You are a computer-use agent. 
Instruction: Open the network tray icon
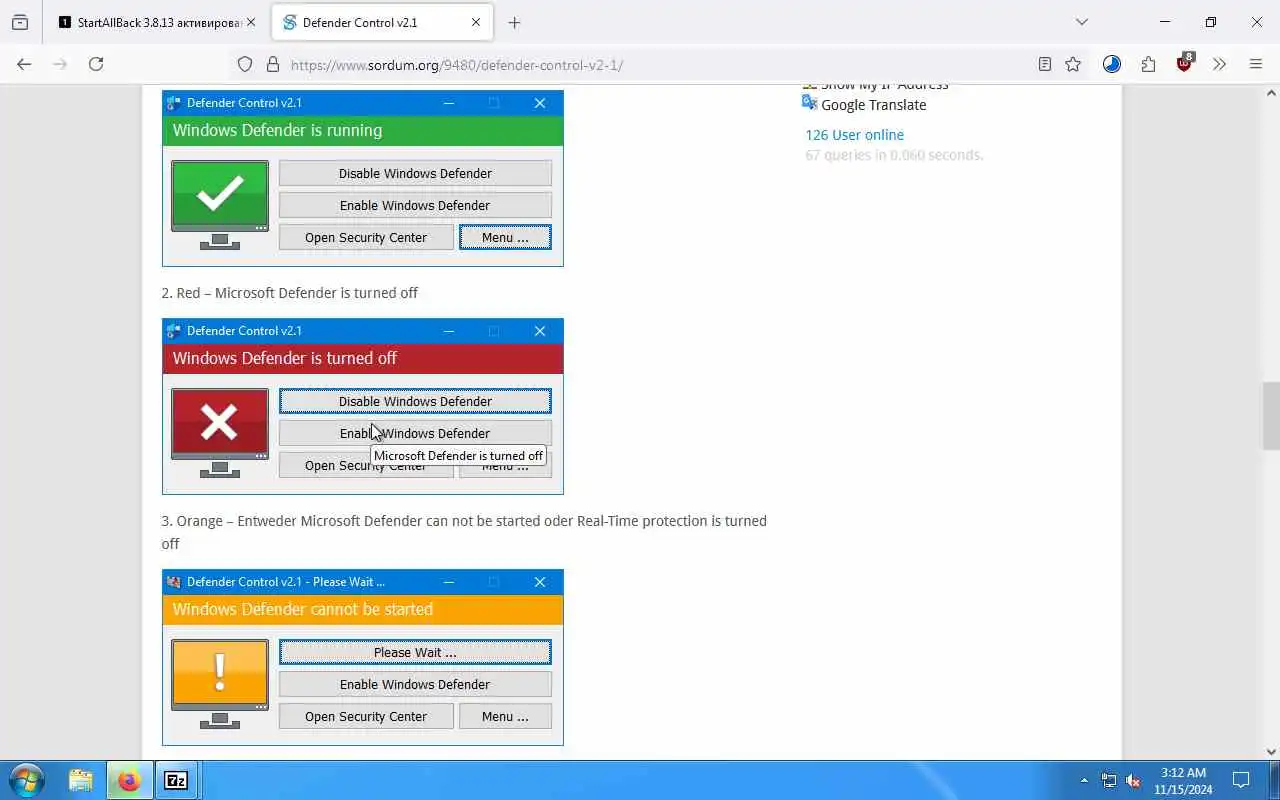(x=1109, y=780)
